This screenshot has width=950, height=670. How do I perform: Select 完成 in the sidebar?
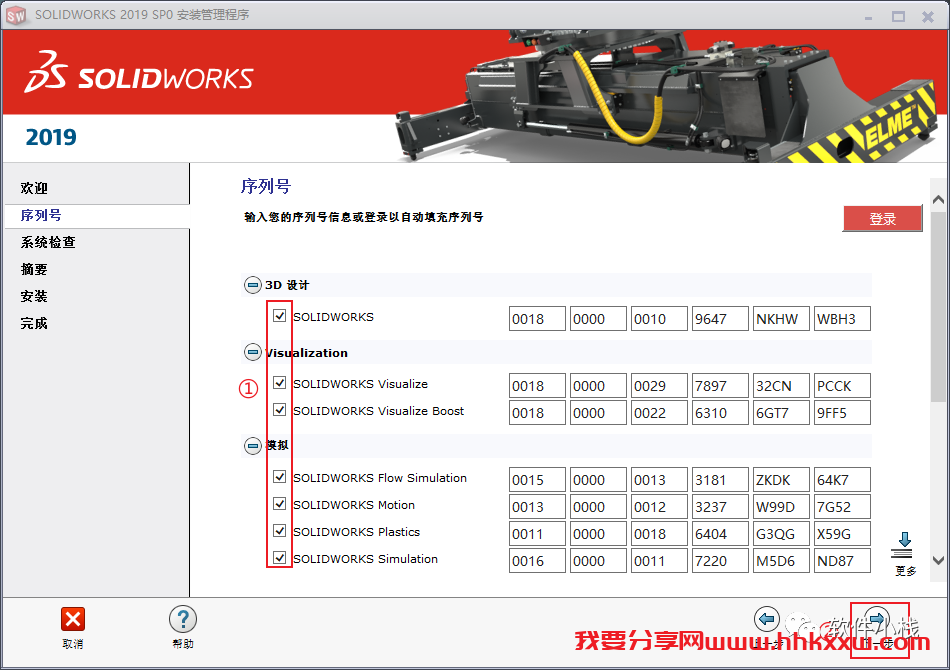tap(34, 323)
